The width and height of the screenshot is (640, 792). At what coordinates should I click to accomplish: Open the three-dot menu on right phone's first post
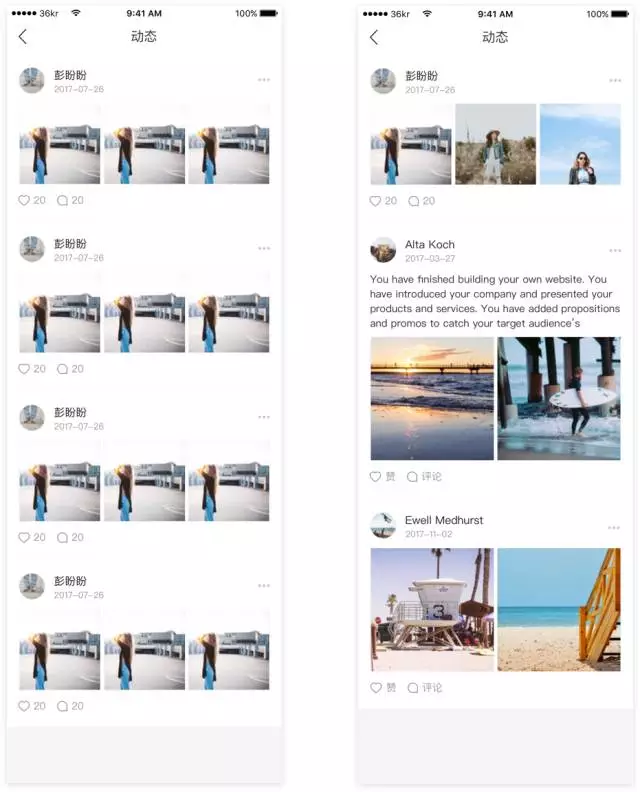[615, 80]
